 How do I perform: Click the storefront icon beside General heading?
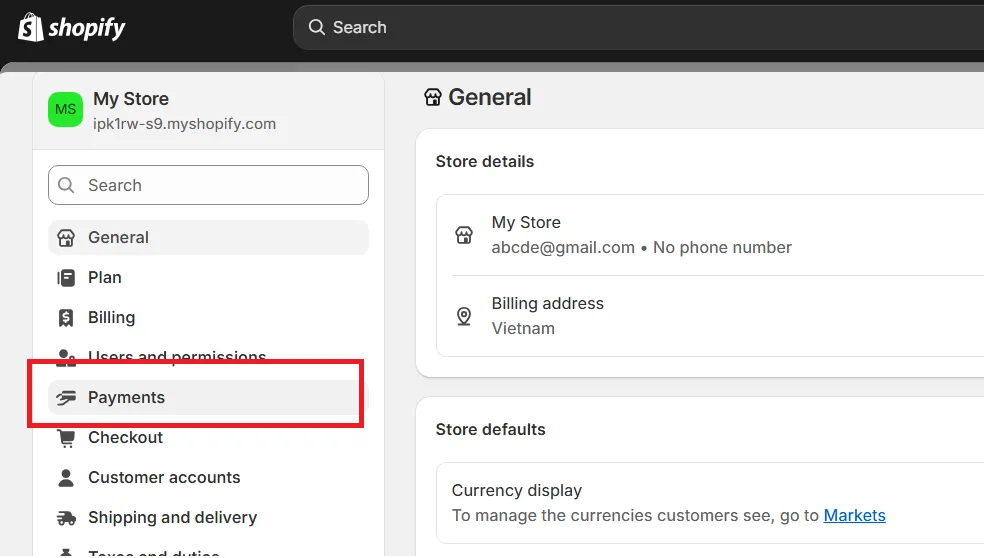click(x=433, y=97)
